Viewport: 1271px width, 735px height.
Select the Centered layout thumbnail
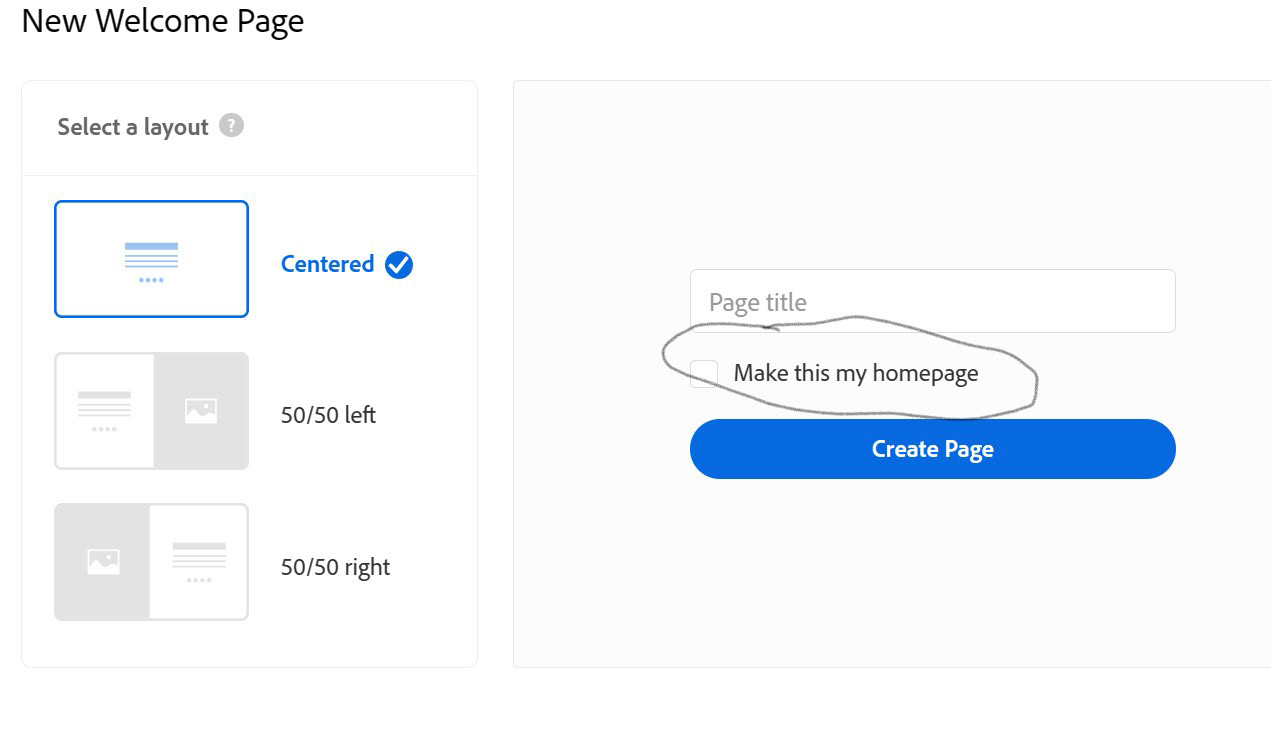151,259
